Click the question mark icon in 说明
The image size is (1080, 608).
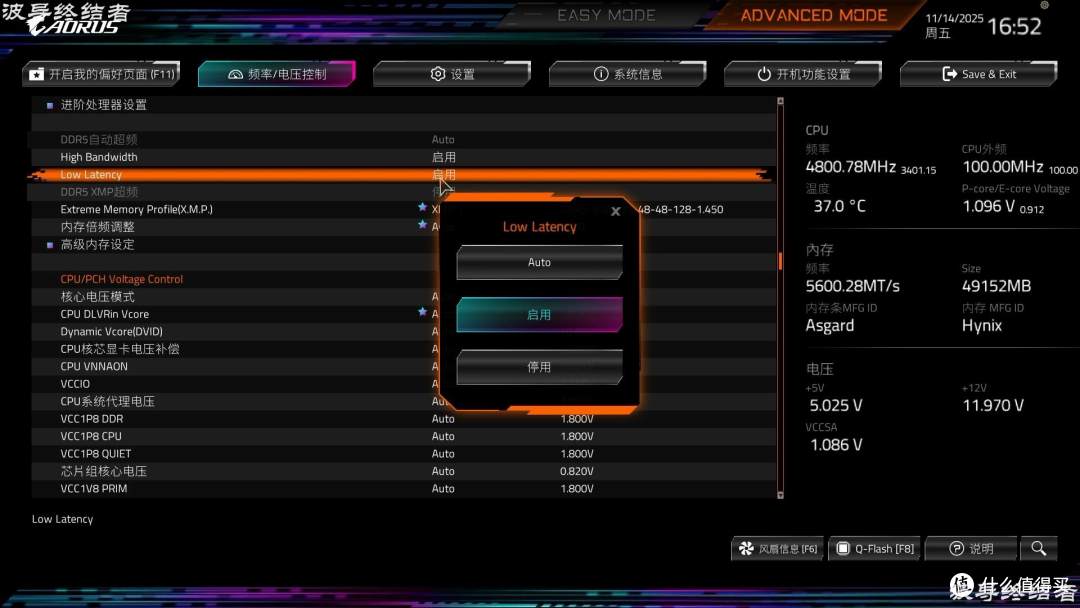956,549
